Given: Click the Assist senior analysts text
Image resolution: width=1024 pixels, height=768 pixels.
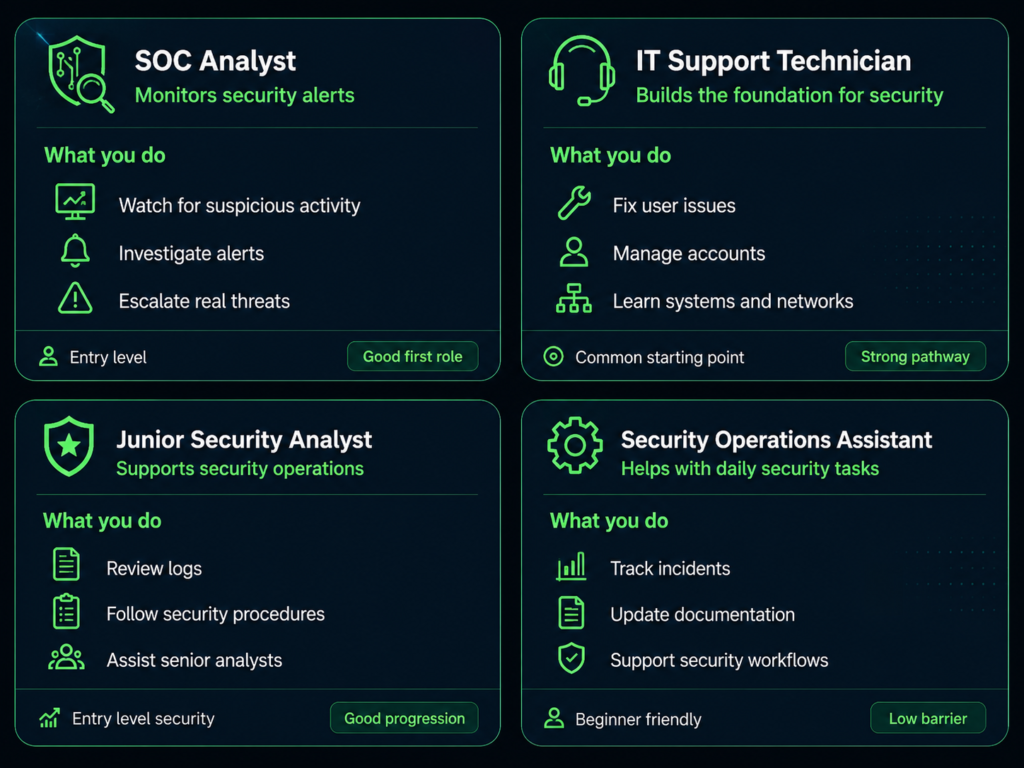Looking at the screenshot, I should 195,660.
